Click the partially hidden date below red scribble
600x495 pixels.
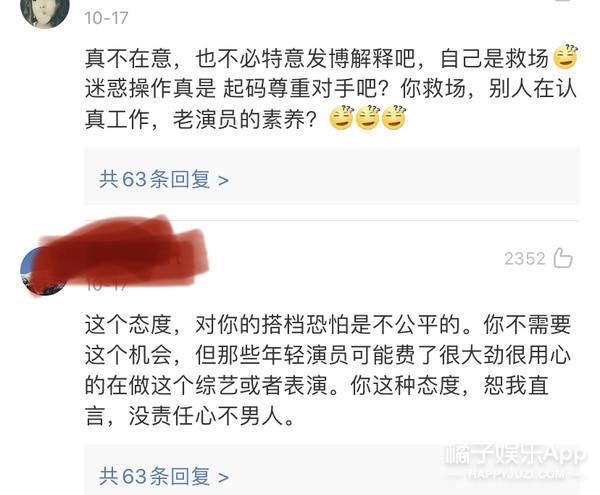[106, 285]
